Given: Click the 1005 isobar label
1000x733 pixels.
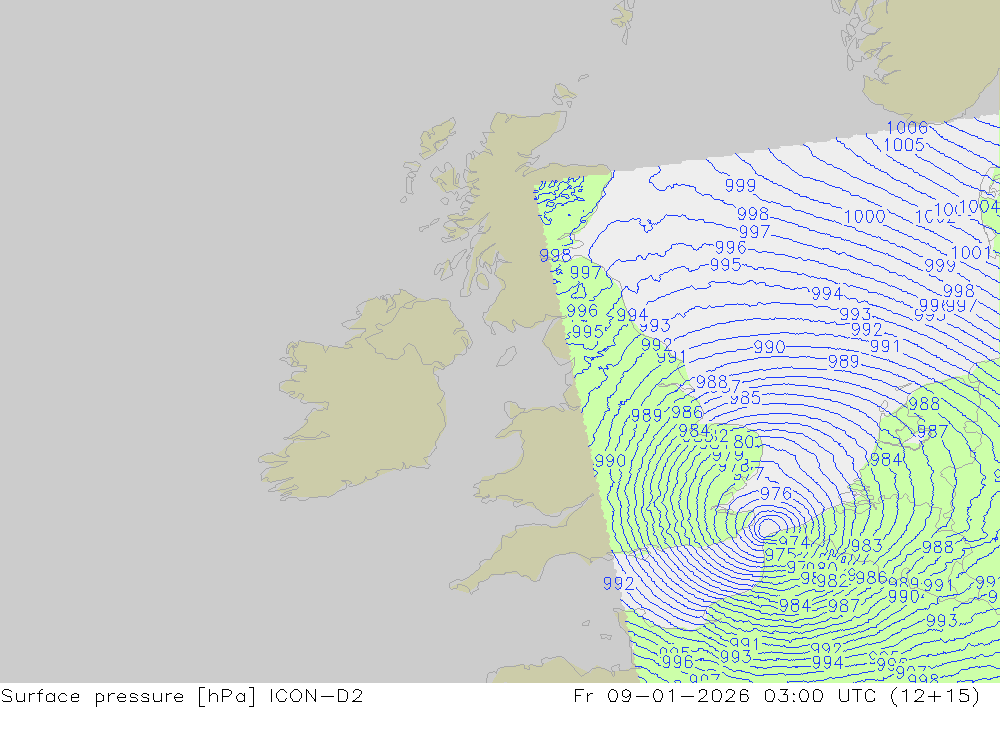Looking at the screenshot, I should [x=904, y=145].
